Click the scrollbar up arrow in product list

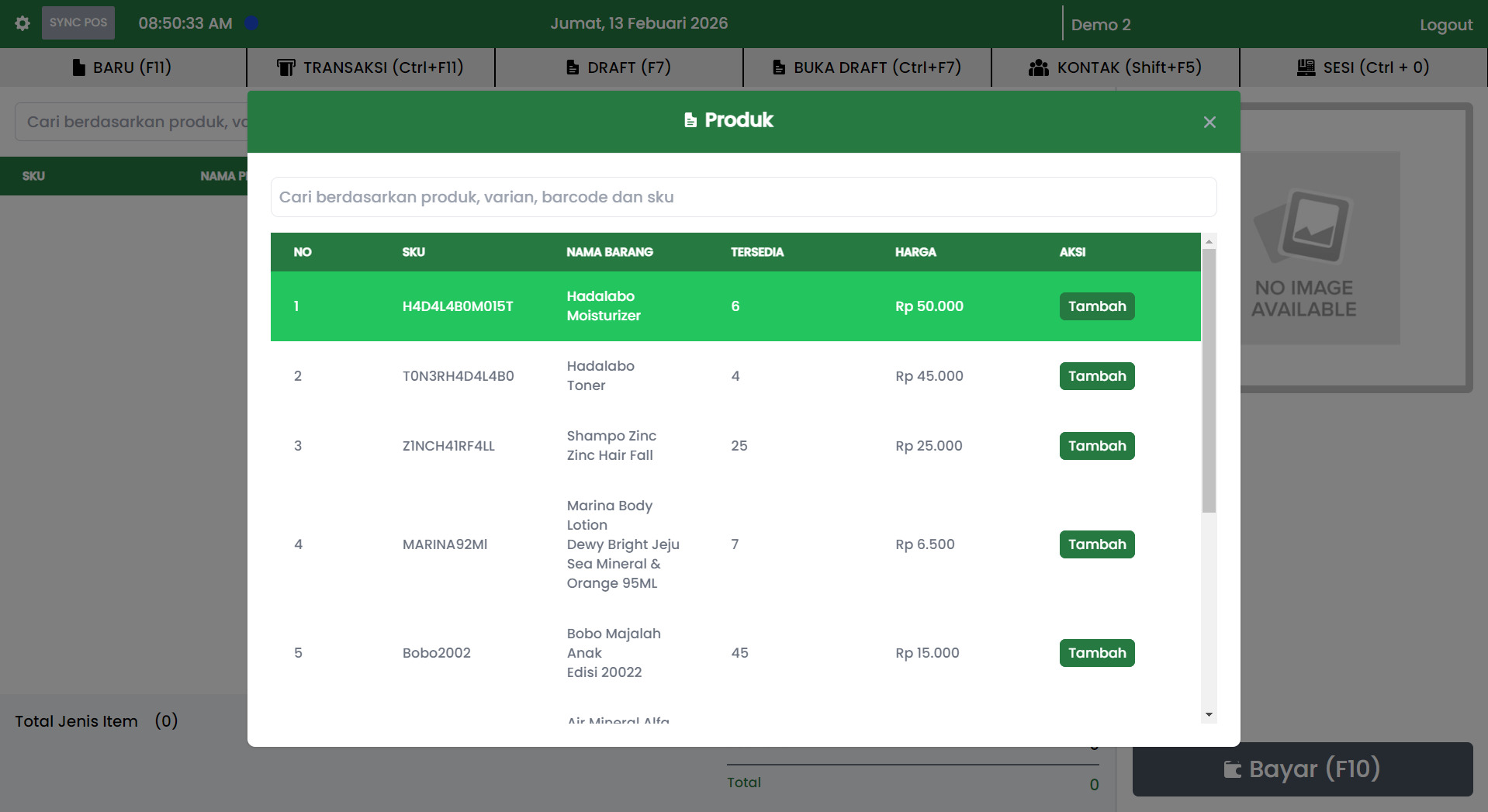[1209, 241]
